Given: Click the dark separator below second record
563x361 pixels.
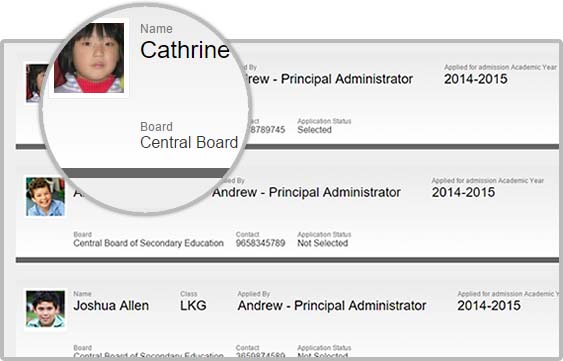Looking at the screenshot, I should pyautogui.click(x=287, y=260).
